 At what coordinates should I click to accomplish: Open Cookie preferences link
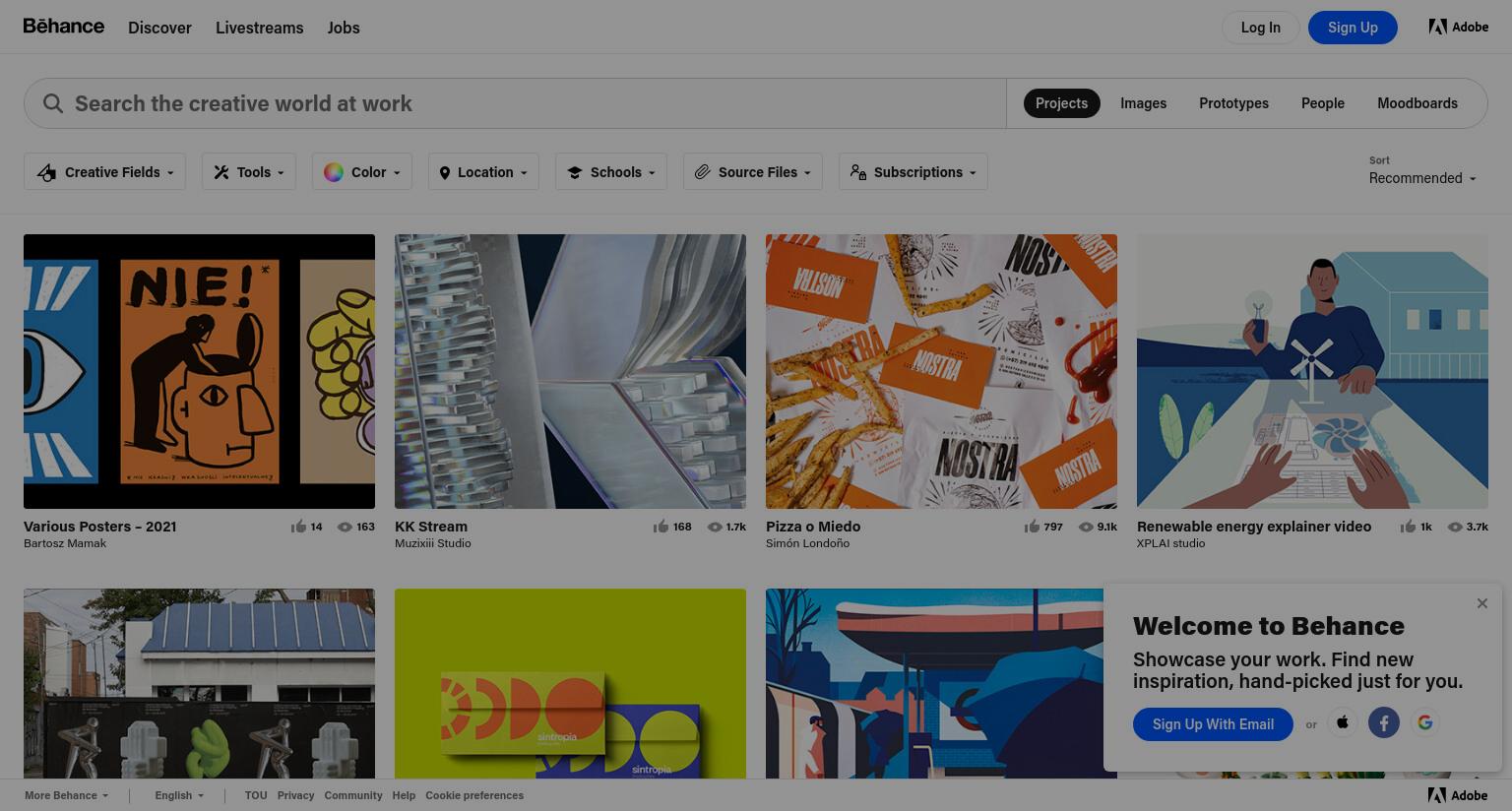point(474,795)
